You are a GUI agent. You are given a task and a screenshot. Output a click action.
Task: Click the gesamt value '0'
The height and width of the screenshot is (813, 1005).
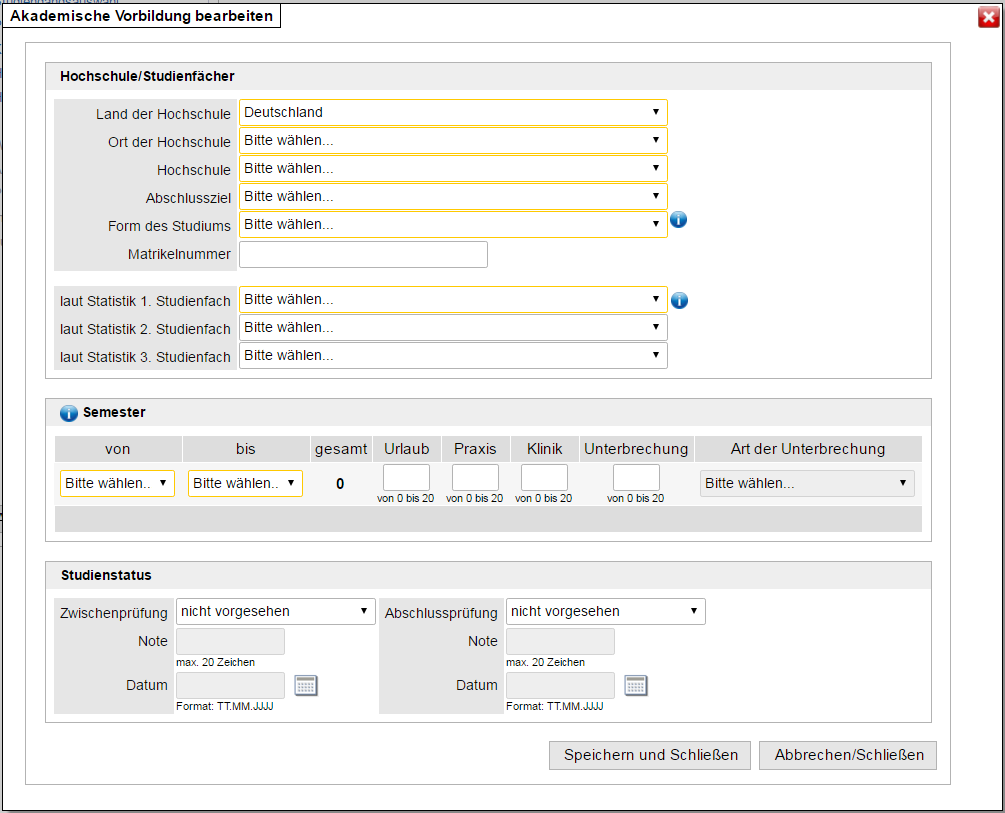click(340, 484)
